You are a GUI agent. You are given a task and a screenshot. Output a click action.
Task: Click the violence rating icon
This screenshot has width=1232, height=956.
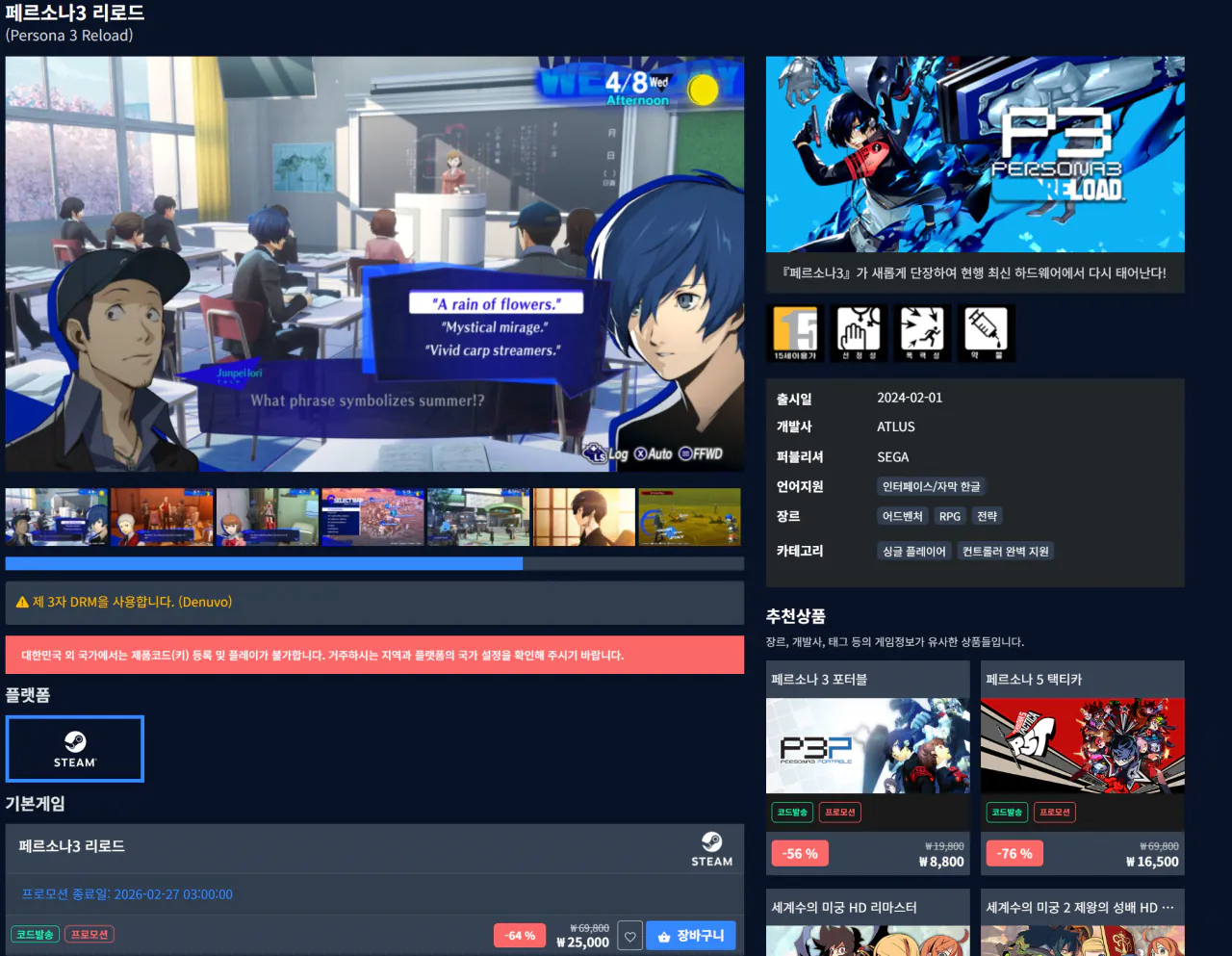pos(922,333)
